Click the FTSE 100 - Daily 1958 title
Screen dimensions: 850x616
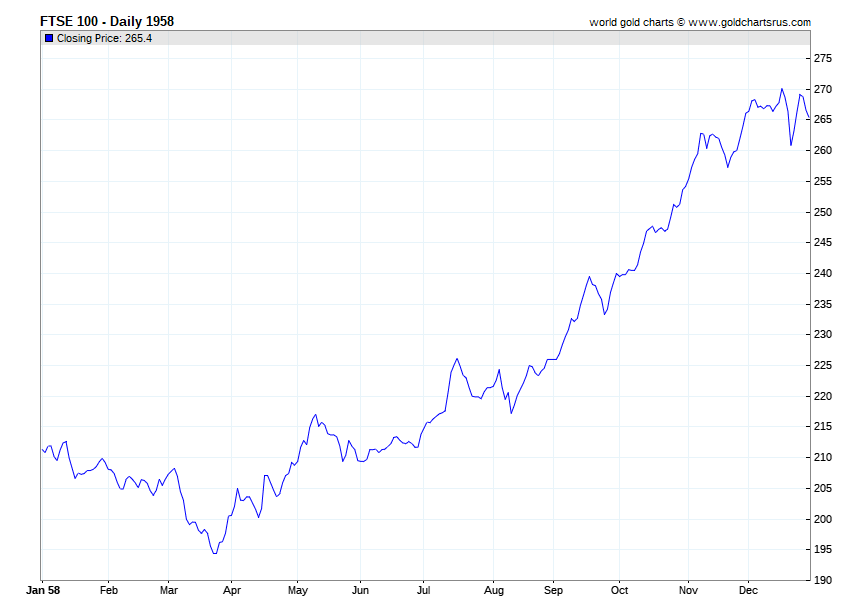[x=107, y=21]
